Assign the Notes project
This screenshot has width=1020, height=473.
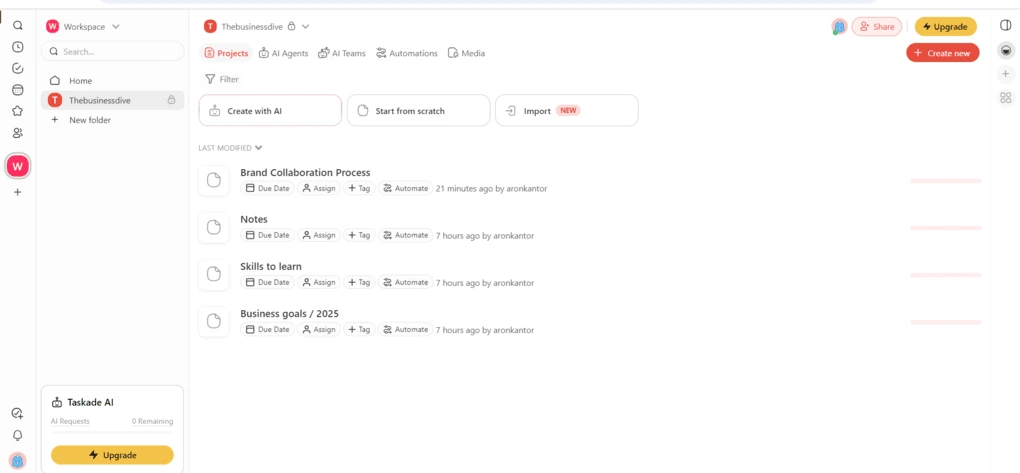[319, 235]
